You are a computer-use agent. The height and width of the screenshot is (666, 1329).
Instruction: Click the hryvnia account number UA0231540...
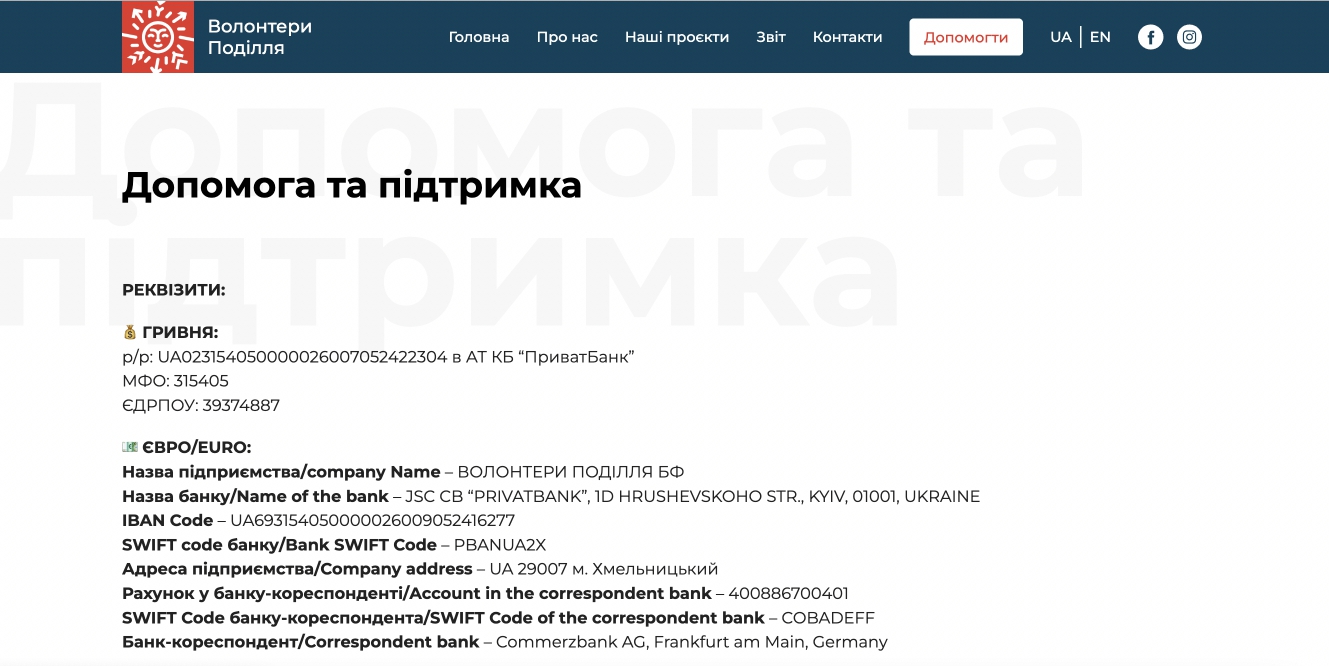tap(302, 357)
